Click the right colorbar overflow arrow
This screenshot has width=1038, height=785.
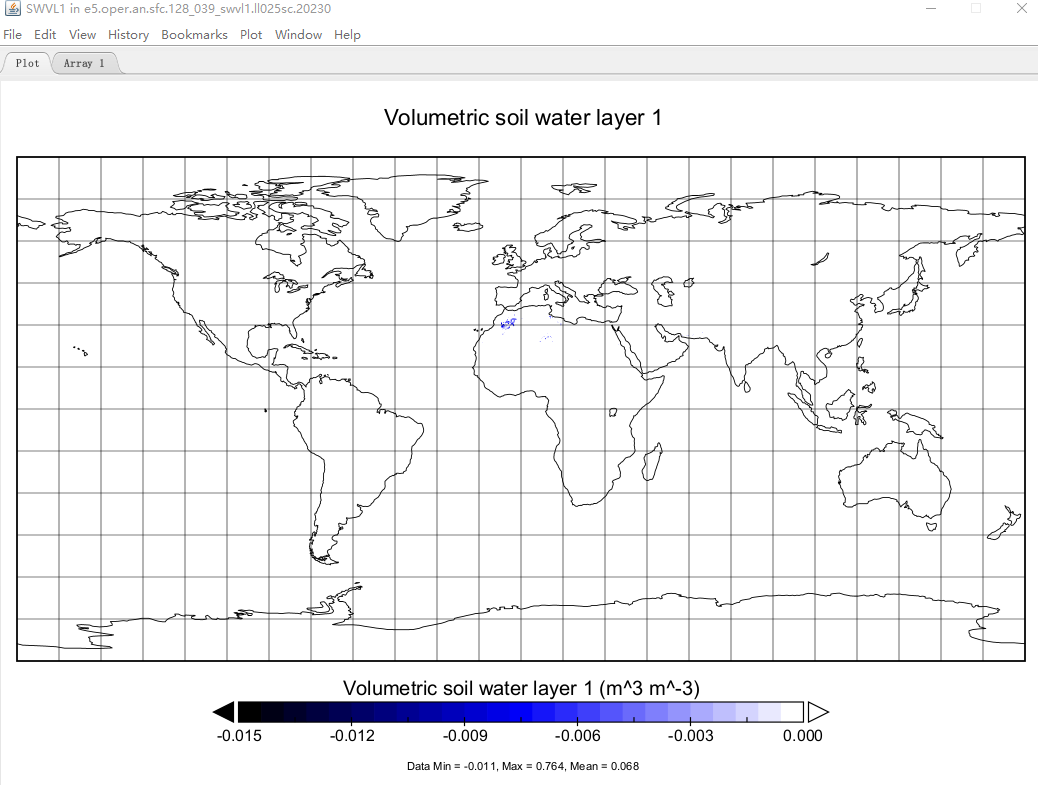tap(818, 712)
